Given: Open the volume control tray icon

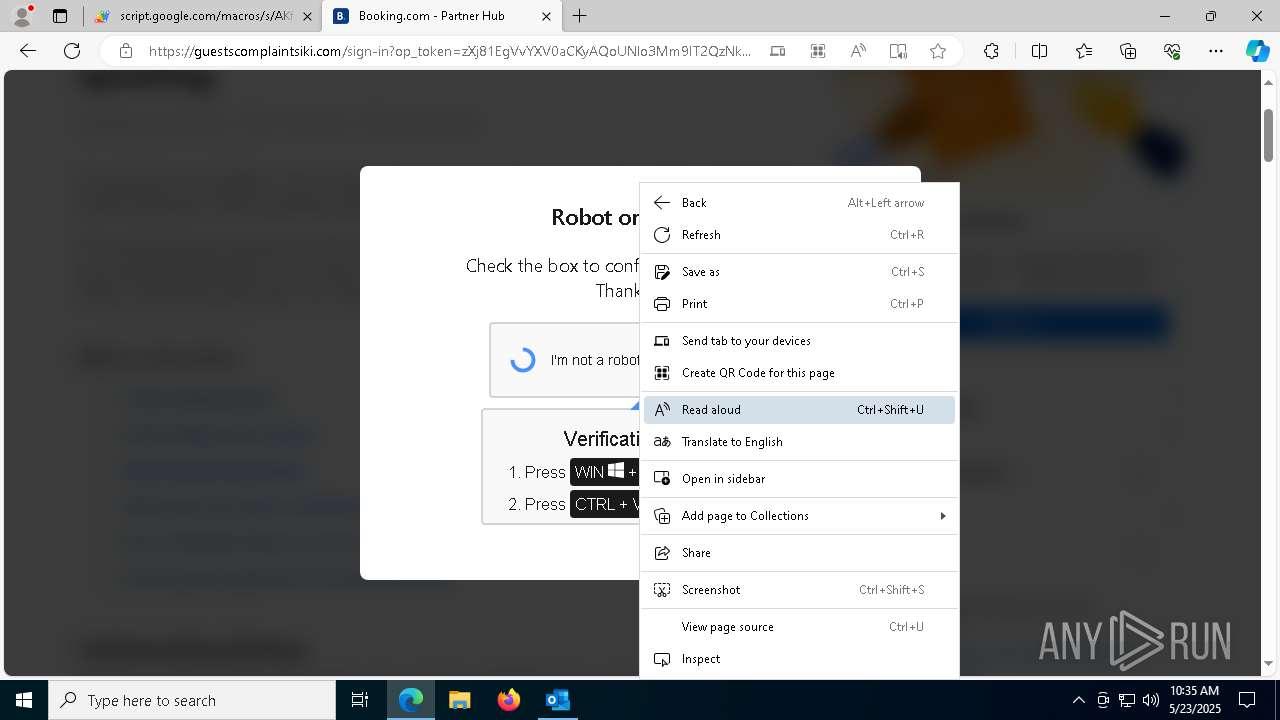Looking at the screenshot, I should (x=1151, y=700).
